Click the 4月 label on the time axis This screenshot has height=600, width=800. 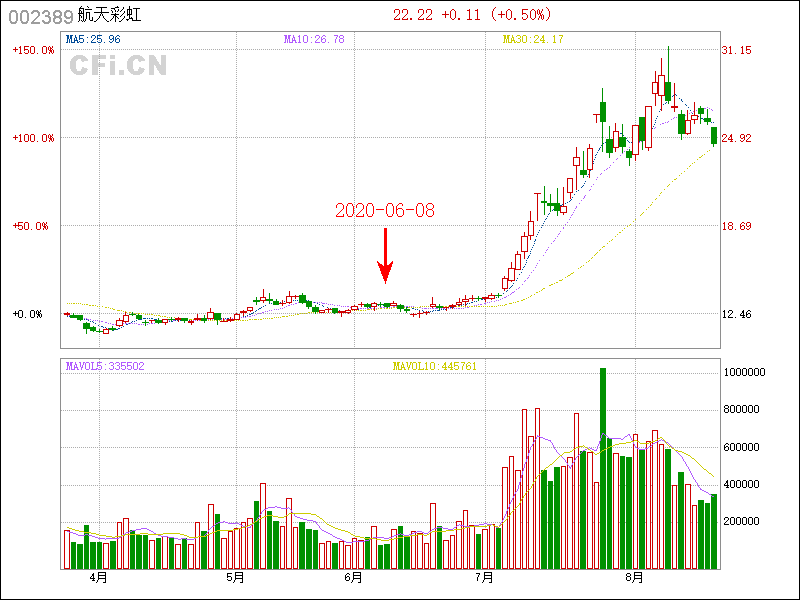pos(98,578)
